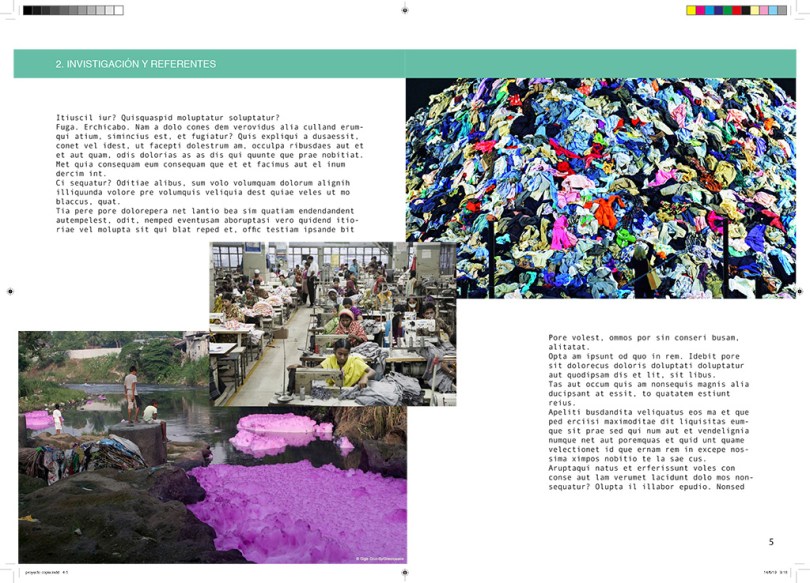Click the bottom center registration mark

405,573
